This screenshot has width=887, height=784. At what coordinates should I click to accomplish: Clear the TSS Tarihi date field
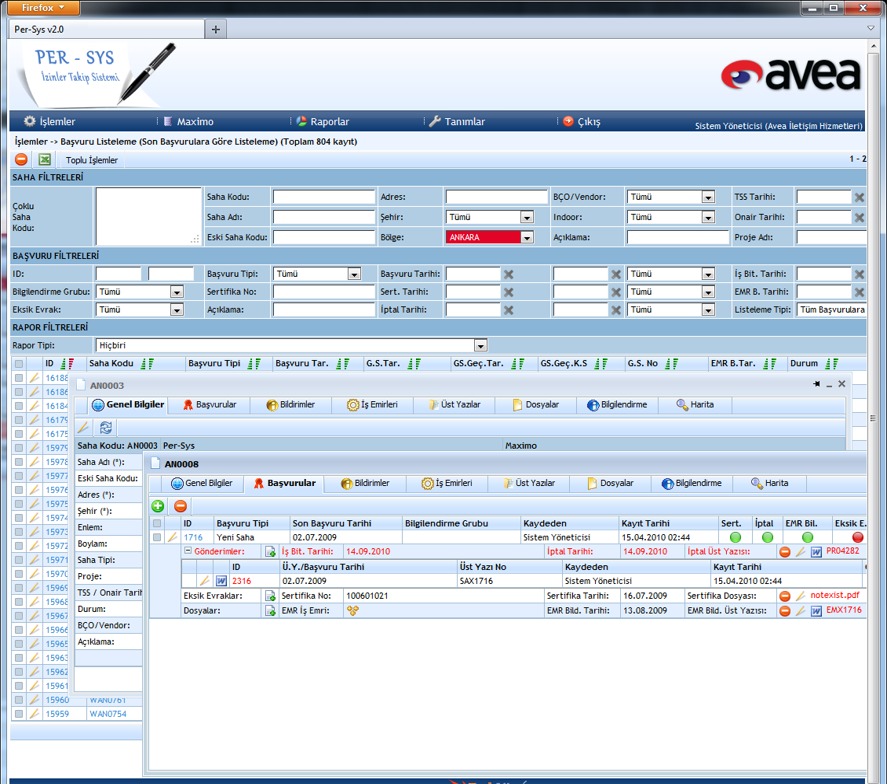pos(859,197)
